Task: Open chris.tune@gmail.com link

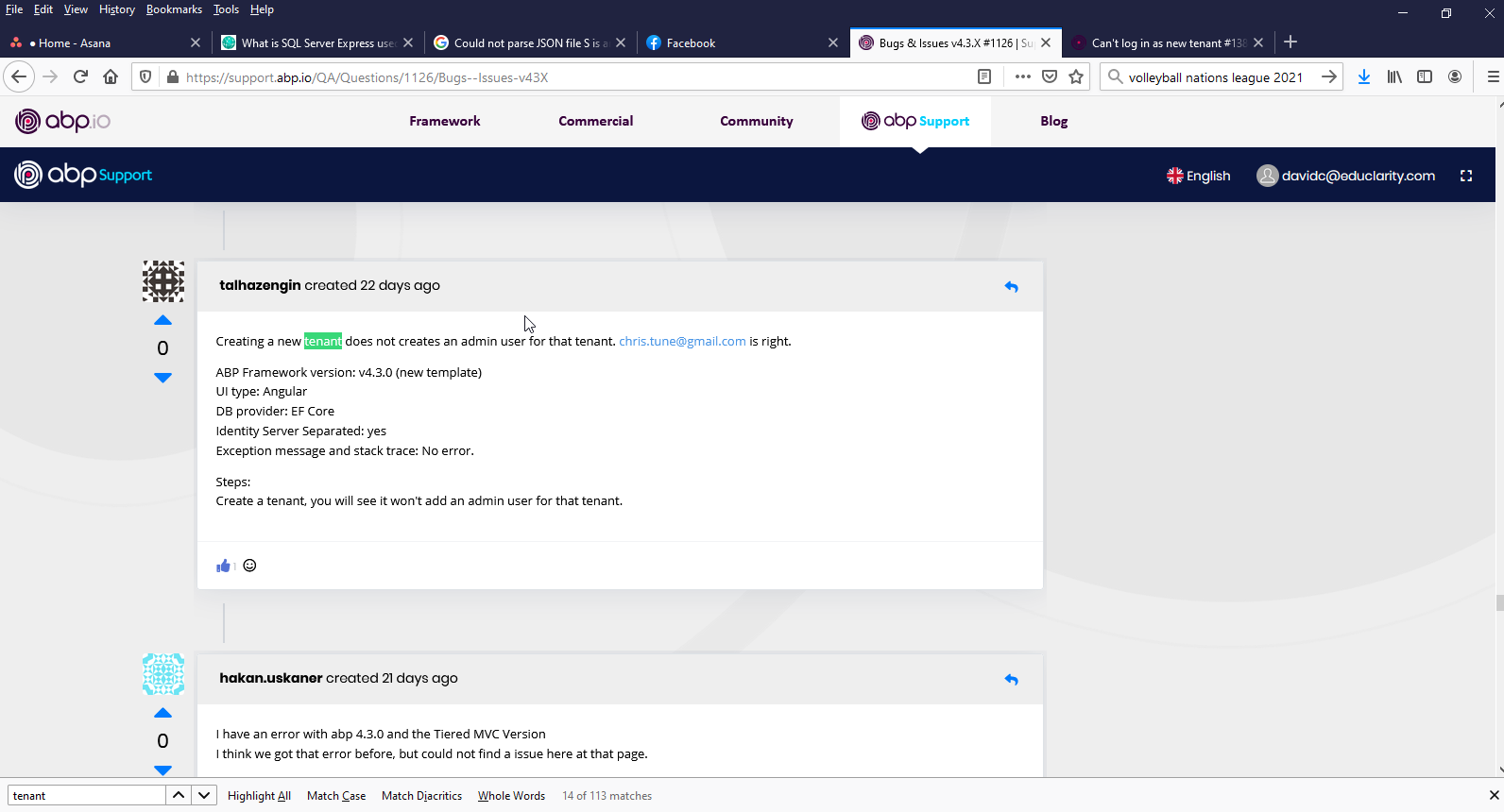Action: tap(682, 342)
